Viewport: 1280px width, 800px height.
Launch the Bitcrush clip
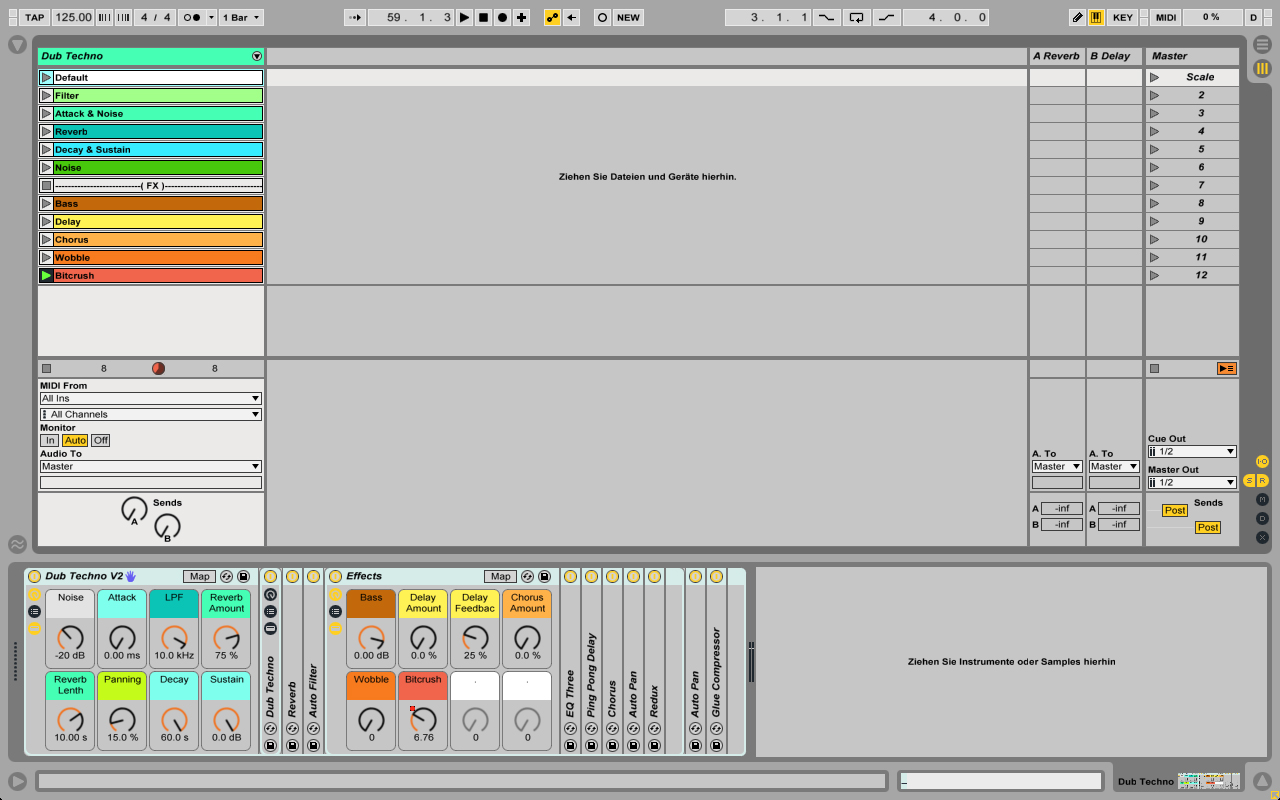[x=46, y=276]
